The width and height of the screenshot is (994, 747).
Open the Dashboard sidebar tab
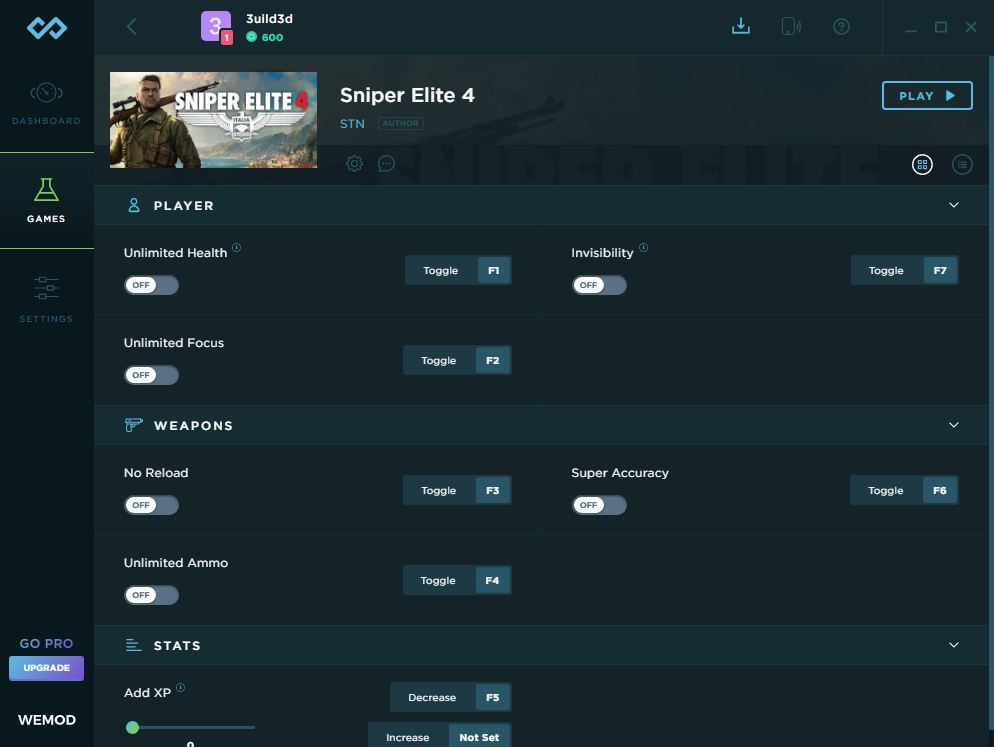[x=46, y=104]
